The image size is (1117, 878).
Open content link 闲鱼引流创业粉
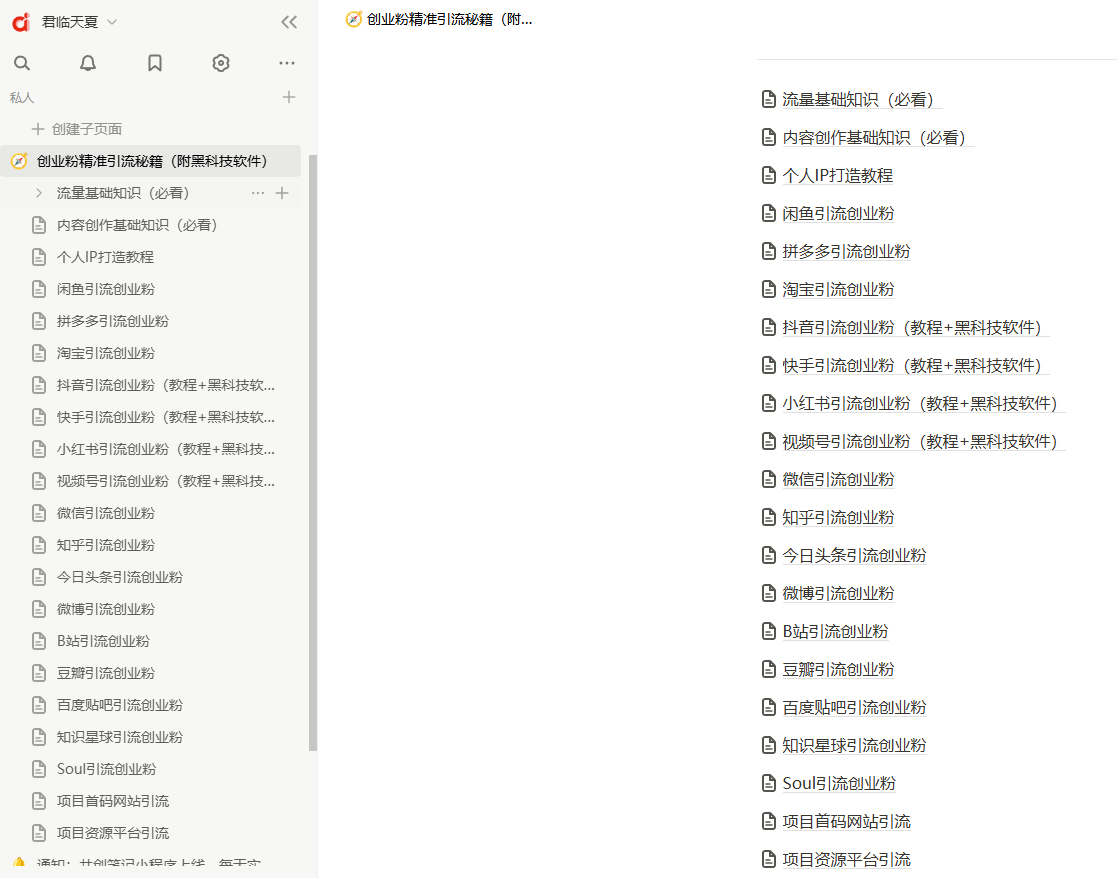838,214
